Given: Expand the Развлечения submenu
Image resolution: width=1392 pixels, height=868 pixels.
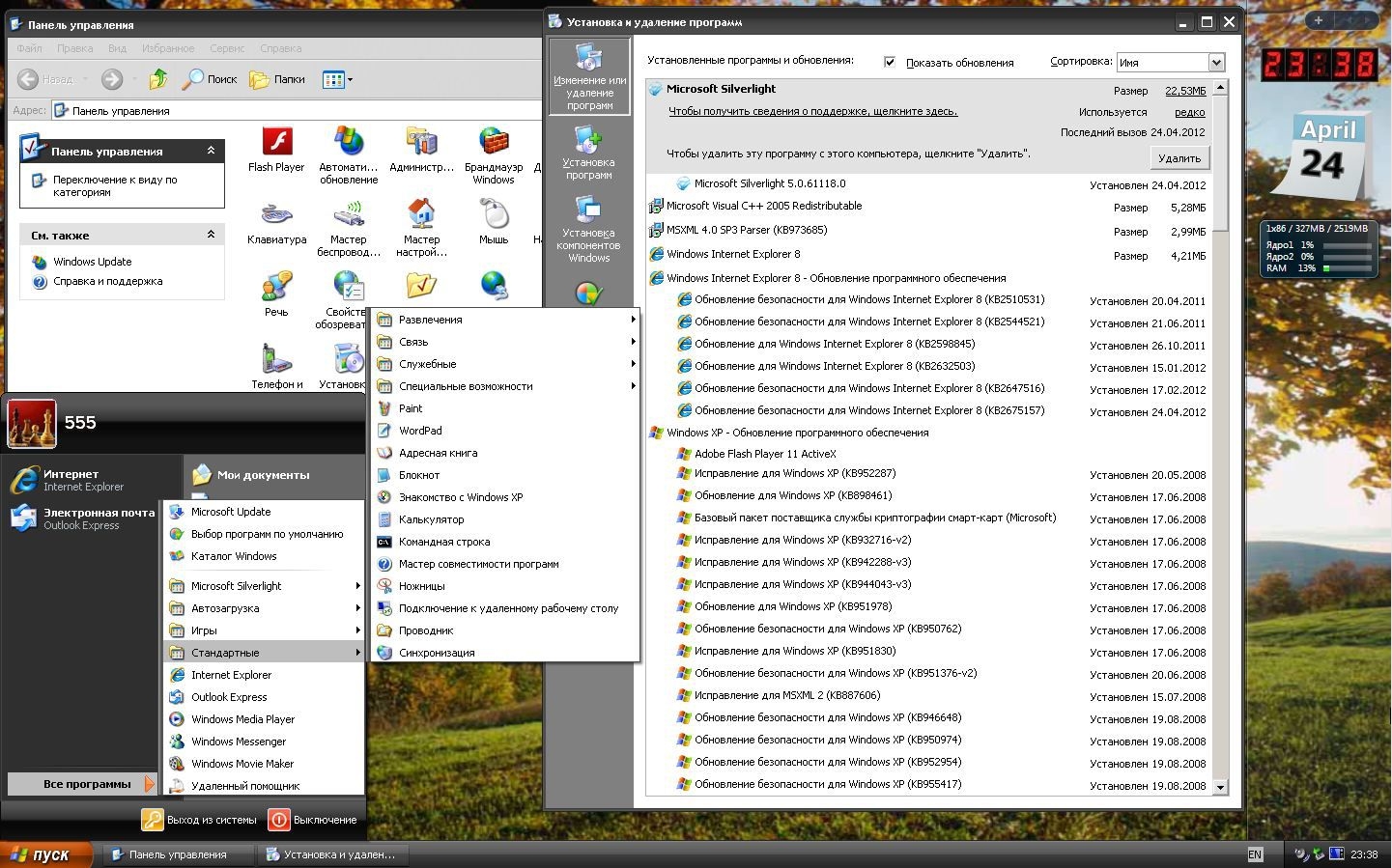Looking at the screenshot, I should (505, 320).
